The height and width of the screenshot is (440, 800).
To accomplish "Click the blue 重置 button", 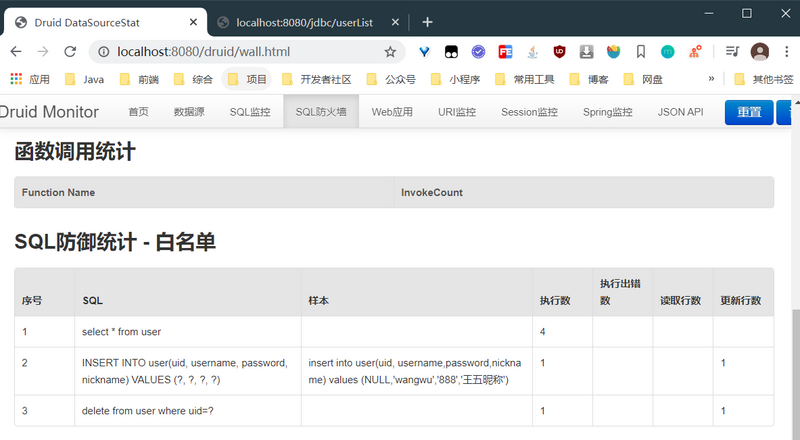I will [x=749, y=112].
